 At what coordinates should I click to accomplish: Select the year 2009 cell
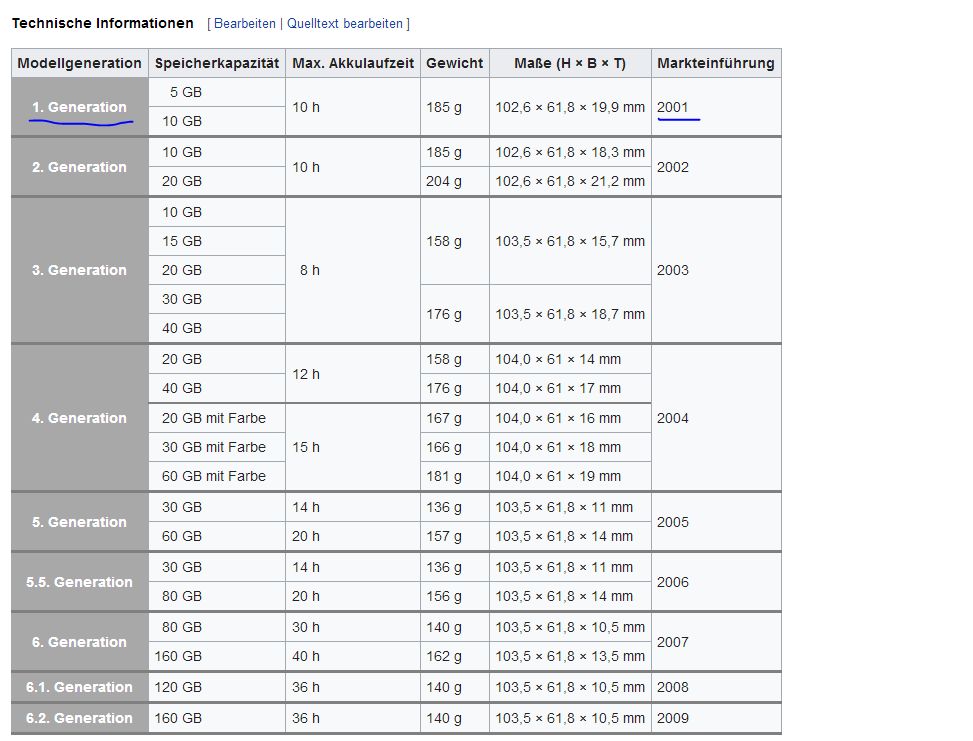pyautogui.click(x=673, y=718)
